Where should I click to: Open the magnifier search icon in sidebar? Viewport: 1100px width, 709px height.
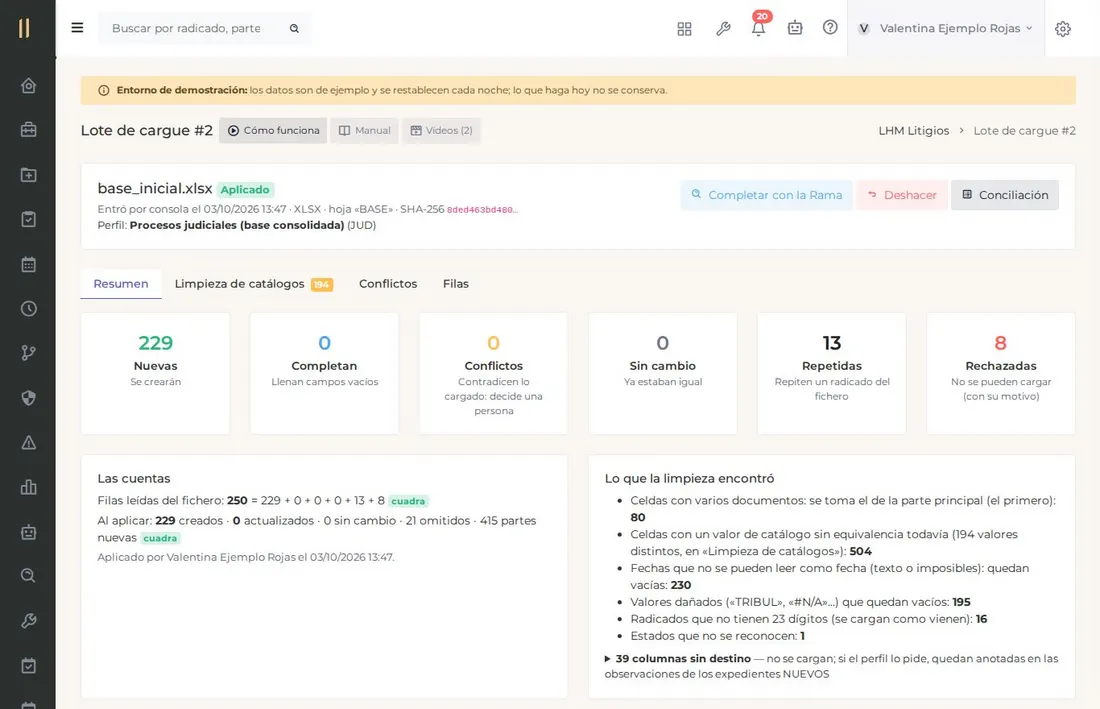(x=28, y=576)
